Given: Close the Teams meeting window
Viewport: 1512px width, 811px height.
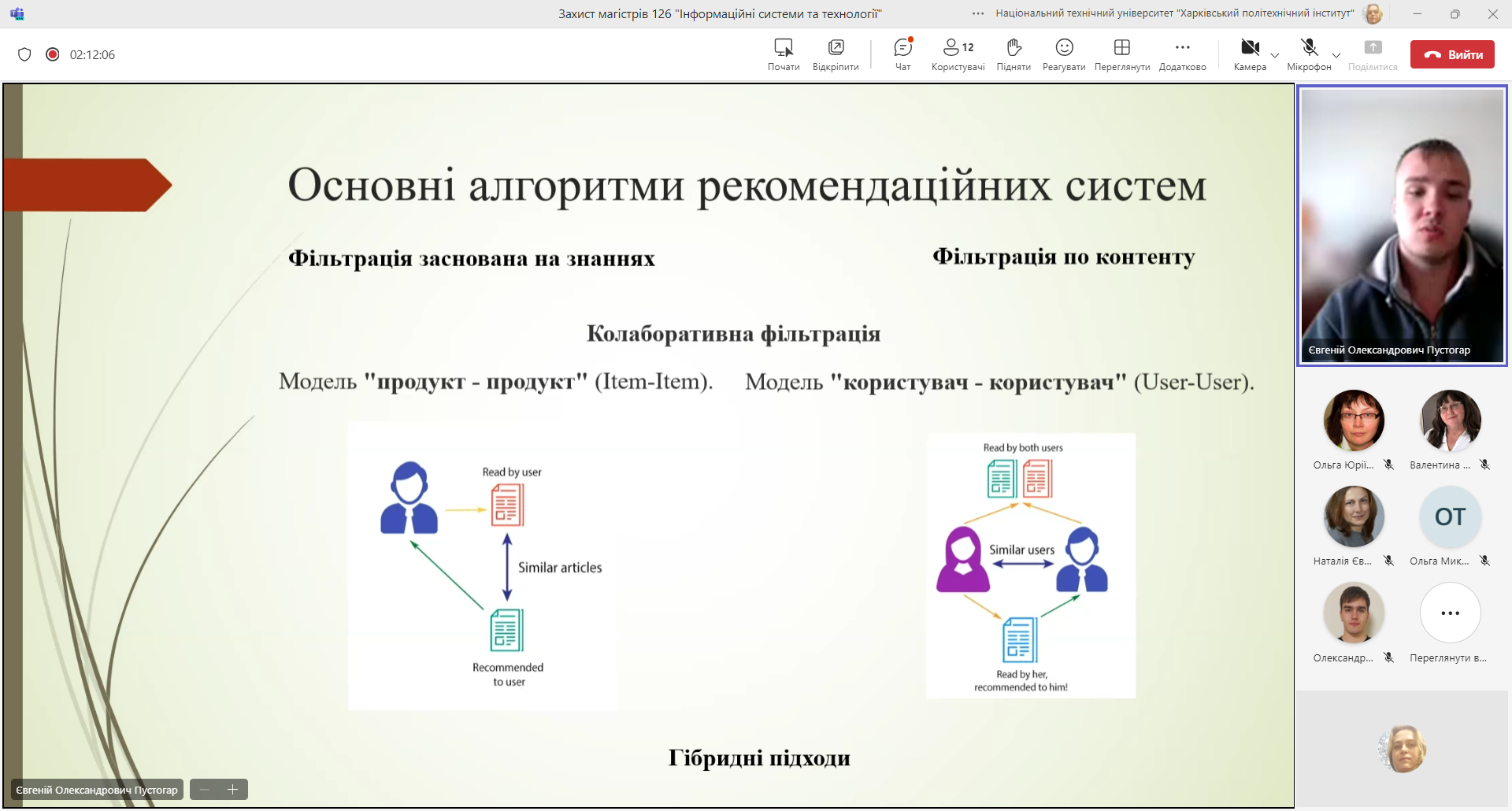Looking at the screenshot, I should 1492,13.
